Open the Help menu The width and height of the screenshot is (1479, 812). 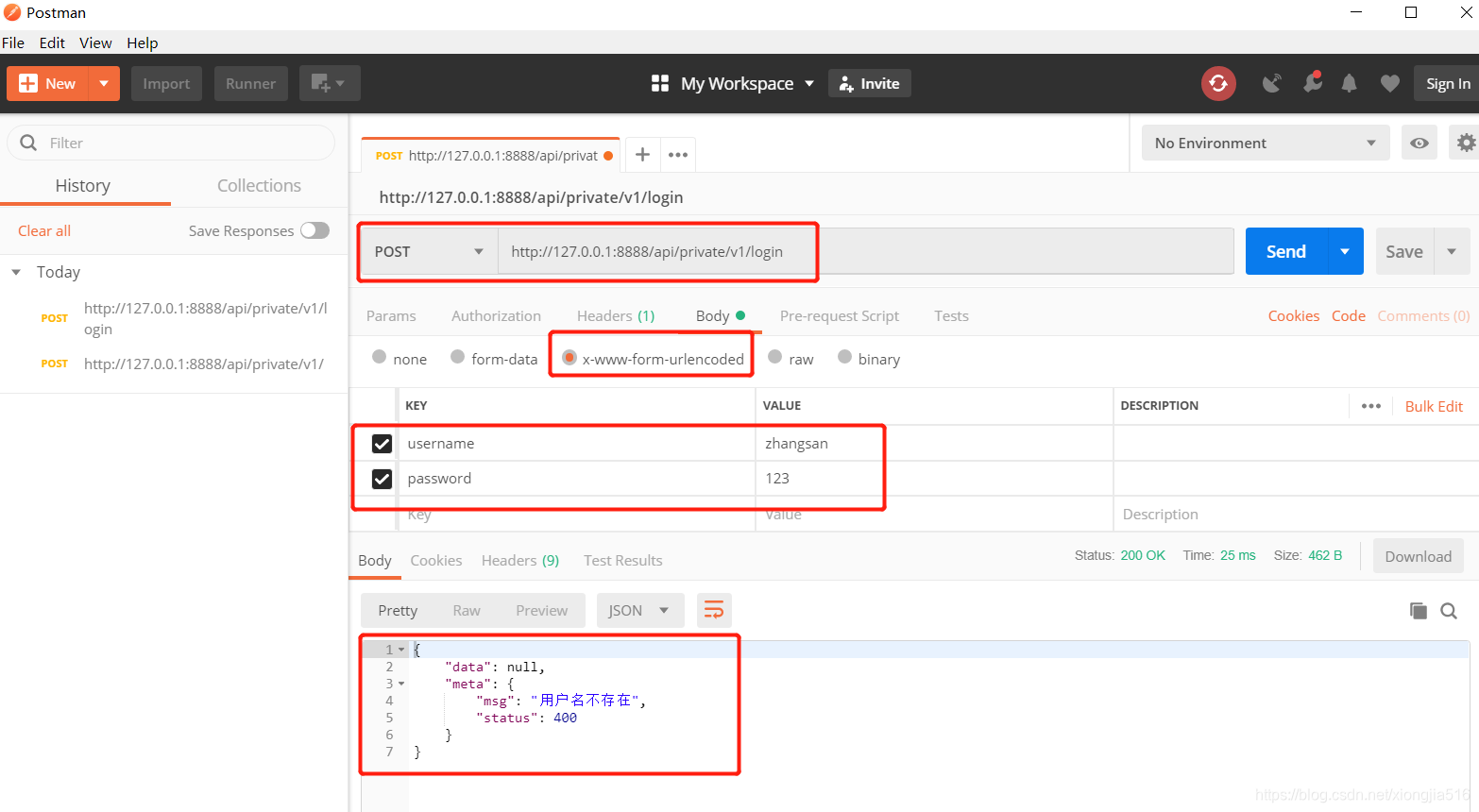[x=143, y=42]
